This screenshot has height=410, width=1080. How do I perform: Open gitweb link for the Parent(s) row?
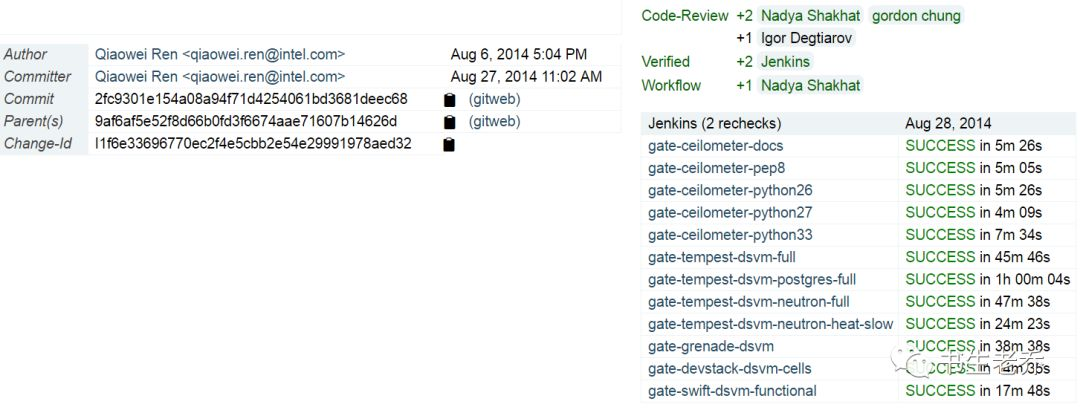click(x=494, y=121)
